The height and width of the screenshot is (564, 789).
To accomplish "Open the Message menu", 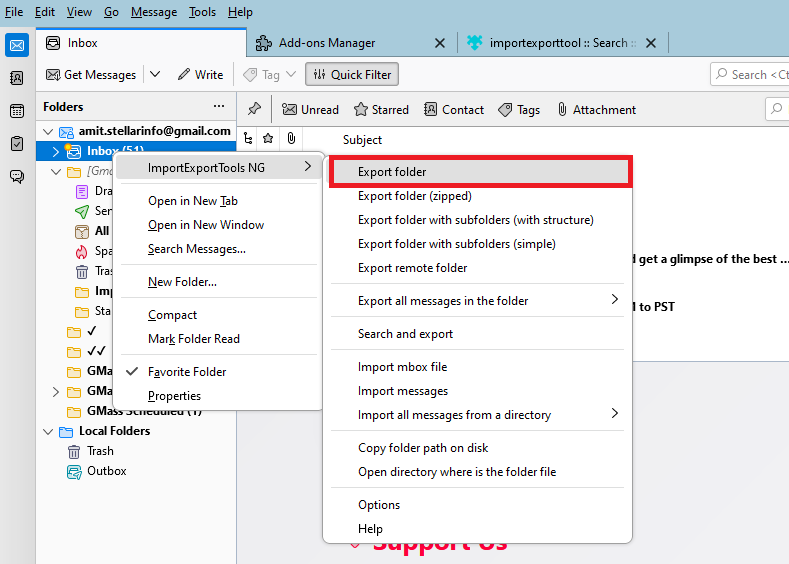I will click(154, 12).
